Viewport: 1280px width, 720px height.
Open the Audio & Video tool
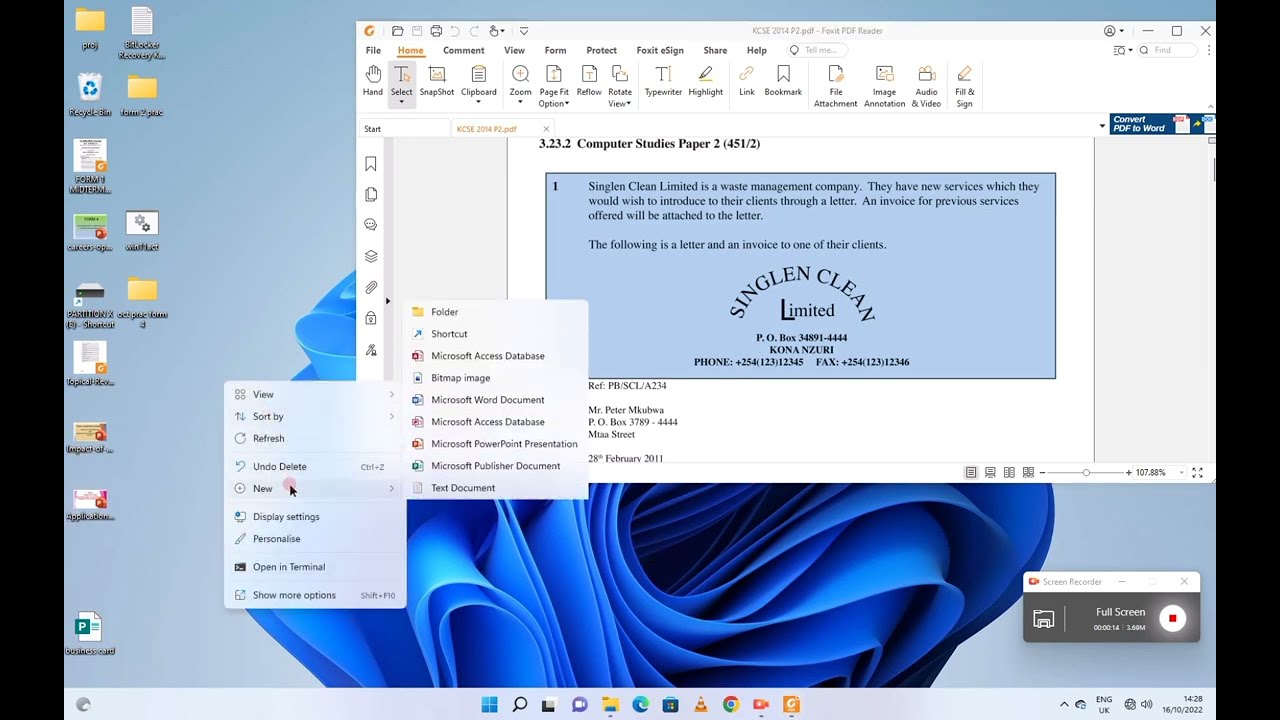pyautogui.click(x=927, y=87)
